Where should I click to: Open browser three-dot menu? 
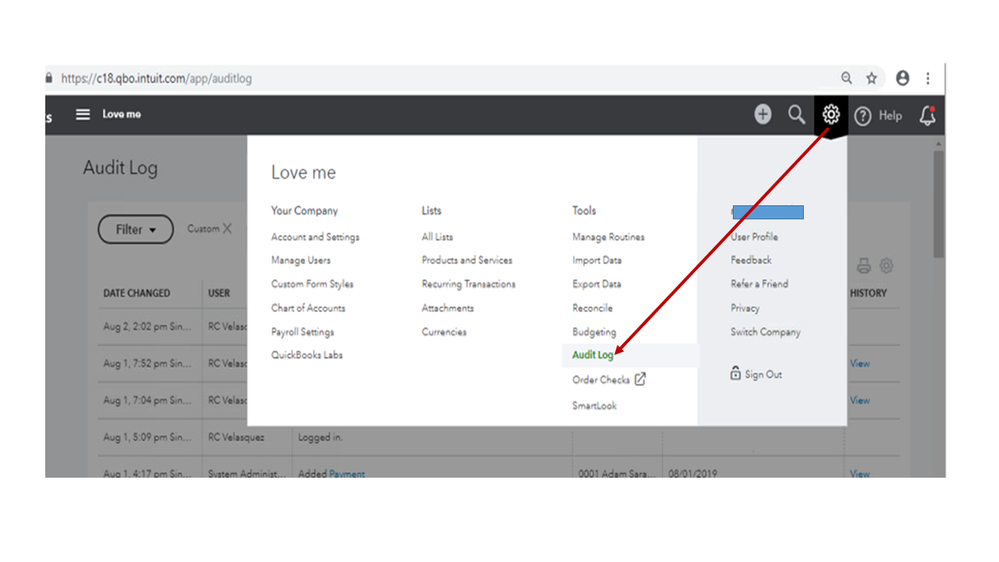pos(928,78)
